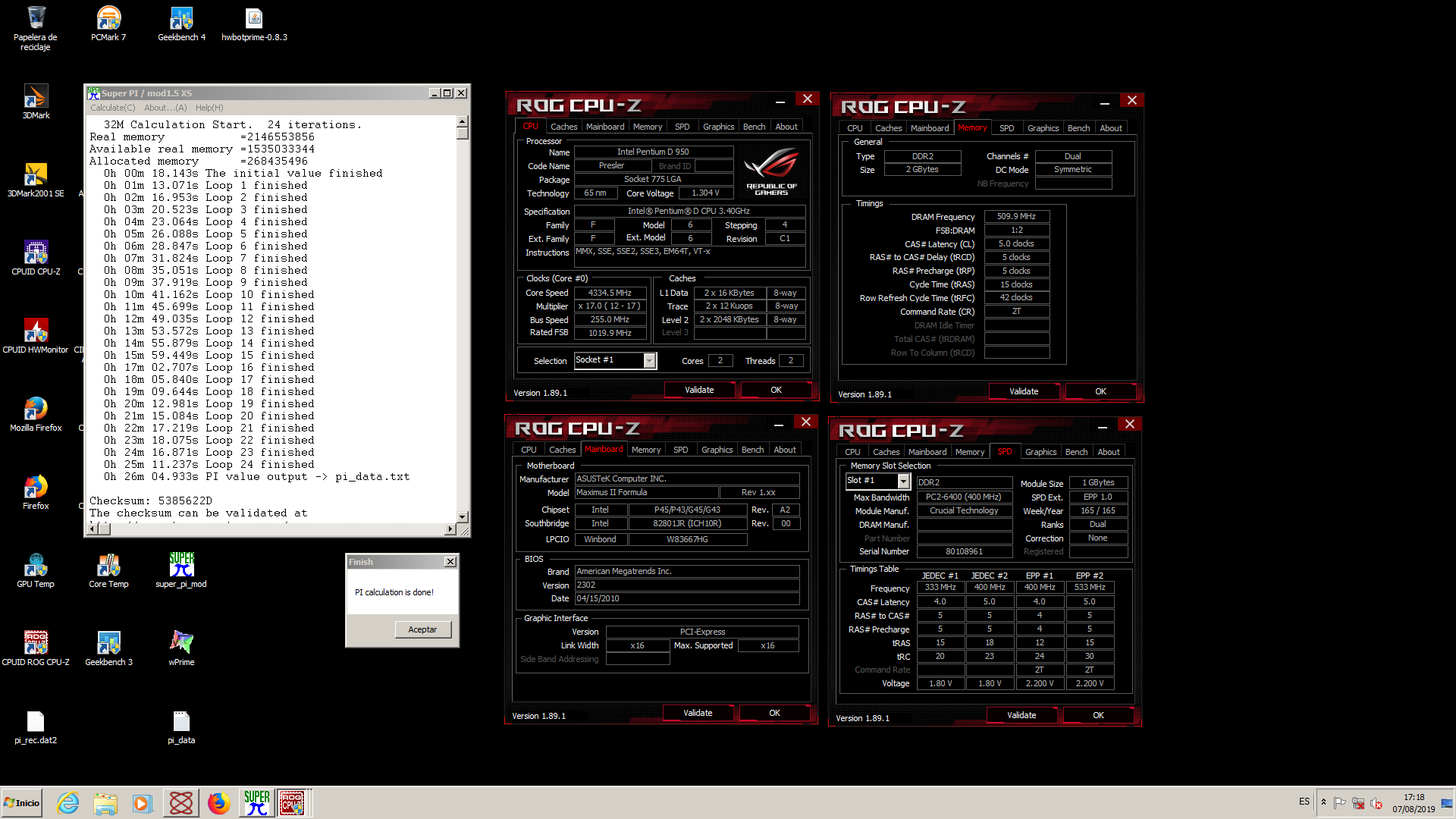Close the Finish dialog
The width and height of the screenshot is (1456, 819).
tap(450, 562)
